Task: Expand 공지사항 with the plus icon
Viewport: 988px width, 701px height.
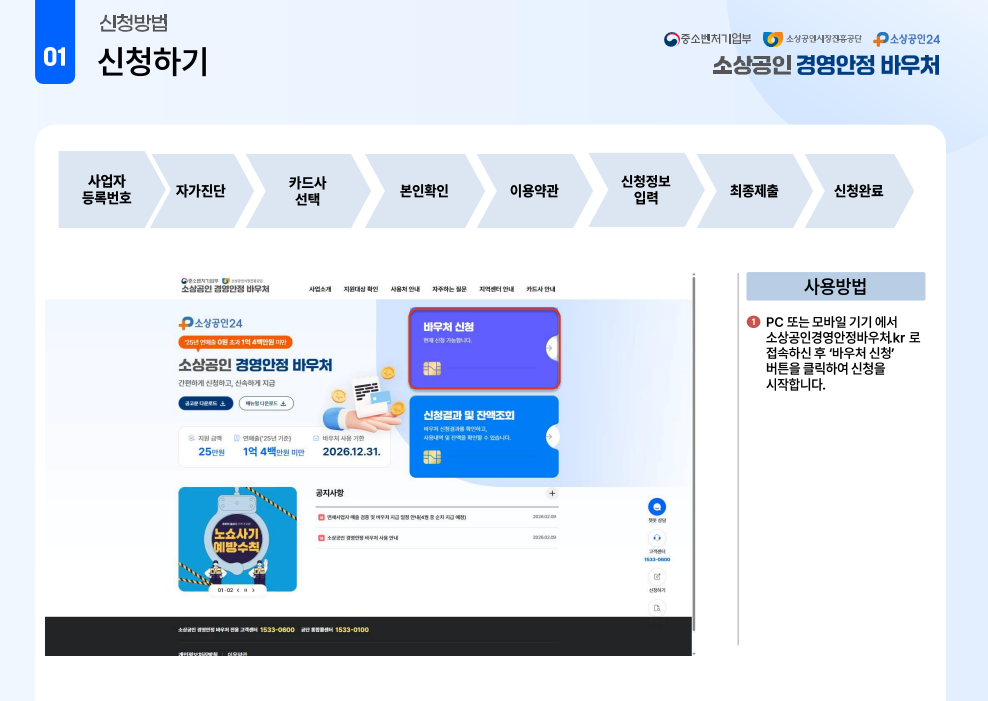Action: 552,493
